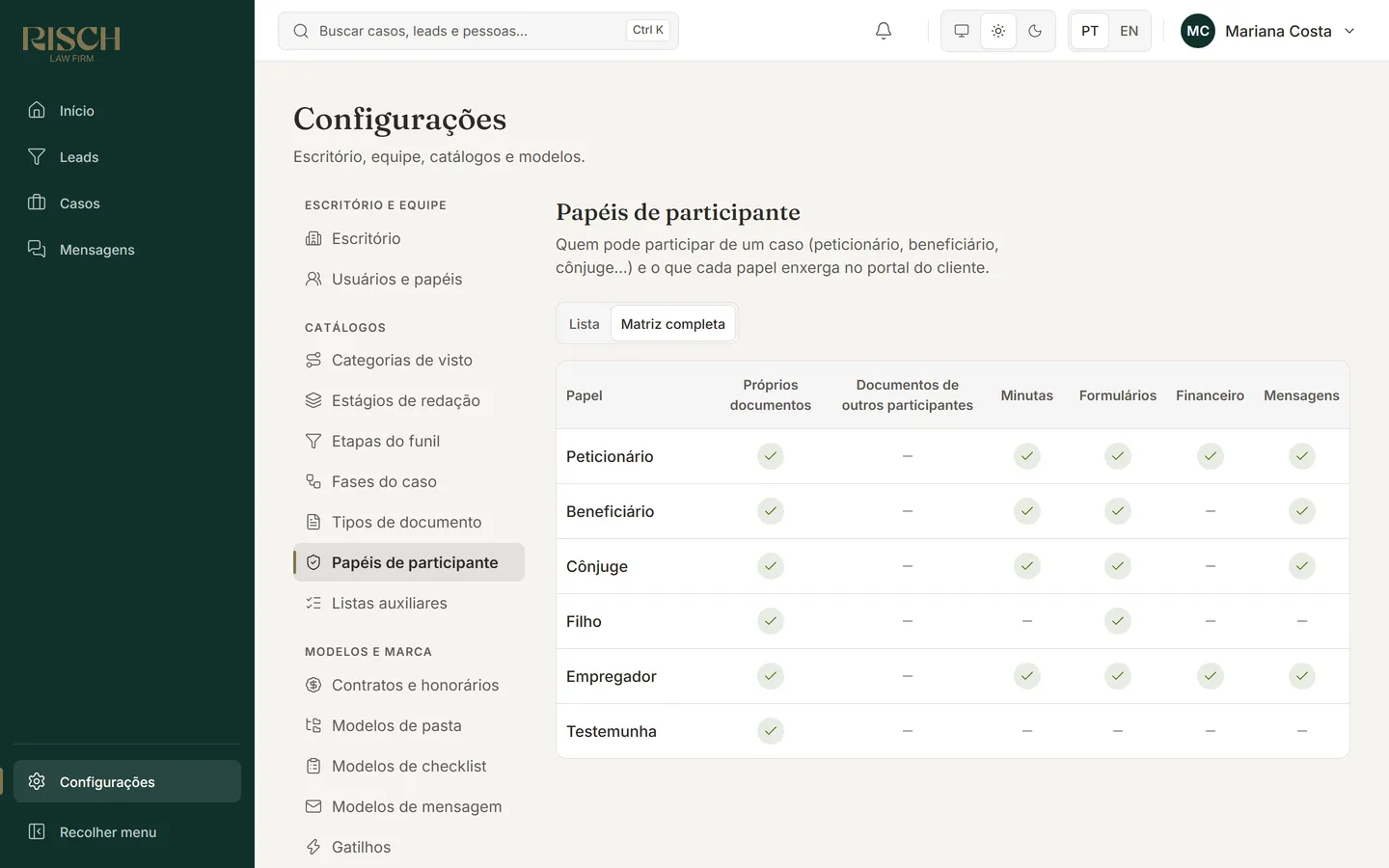Click the Papéis de participante shield icon
1389x868 pixels.
pyautogui.click(x=313, y=562)
